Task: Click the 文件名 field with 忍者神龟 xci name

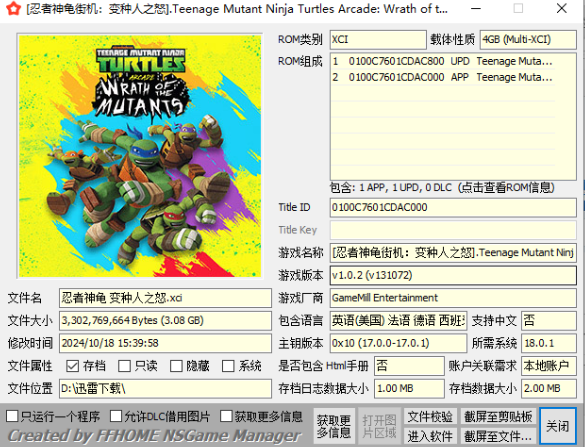Action: point(165,298)
